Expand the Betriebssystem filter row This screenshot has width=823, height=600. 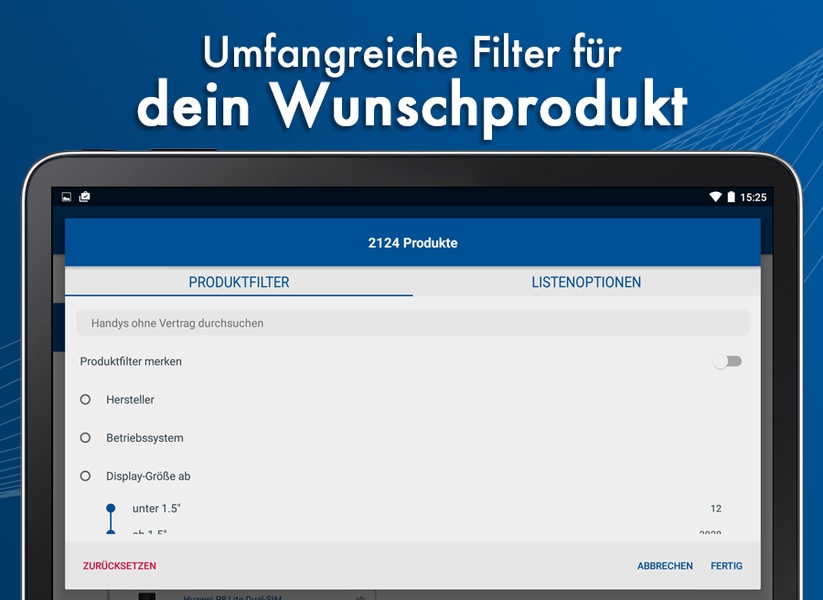tap(413, 438)
